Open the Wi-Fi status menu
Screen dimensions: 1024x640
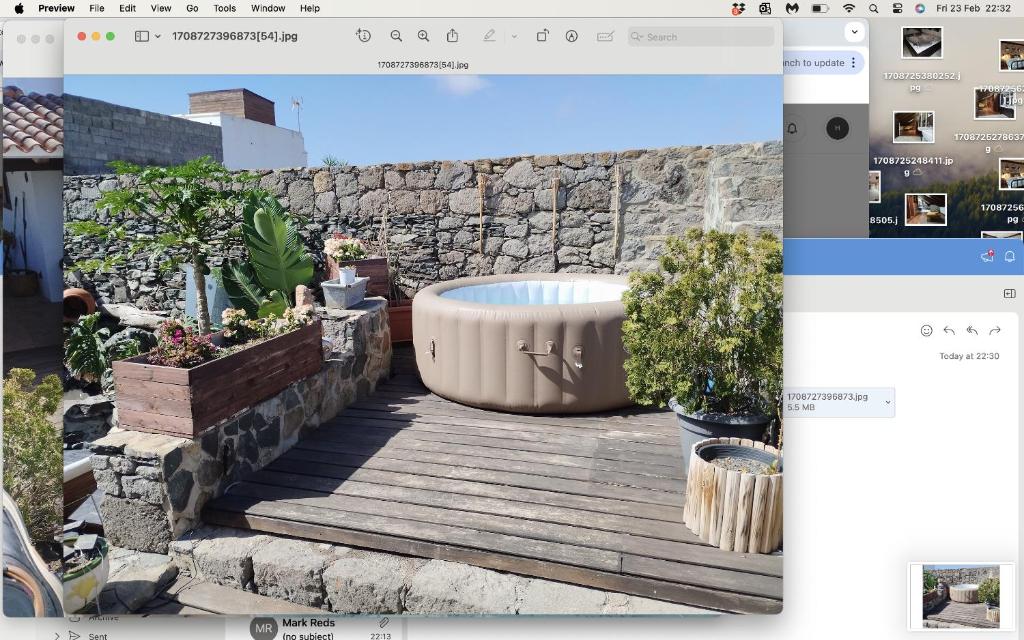(849, 8)
